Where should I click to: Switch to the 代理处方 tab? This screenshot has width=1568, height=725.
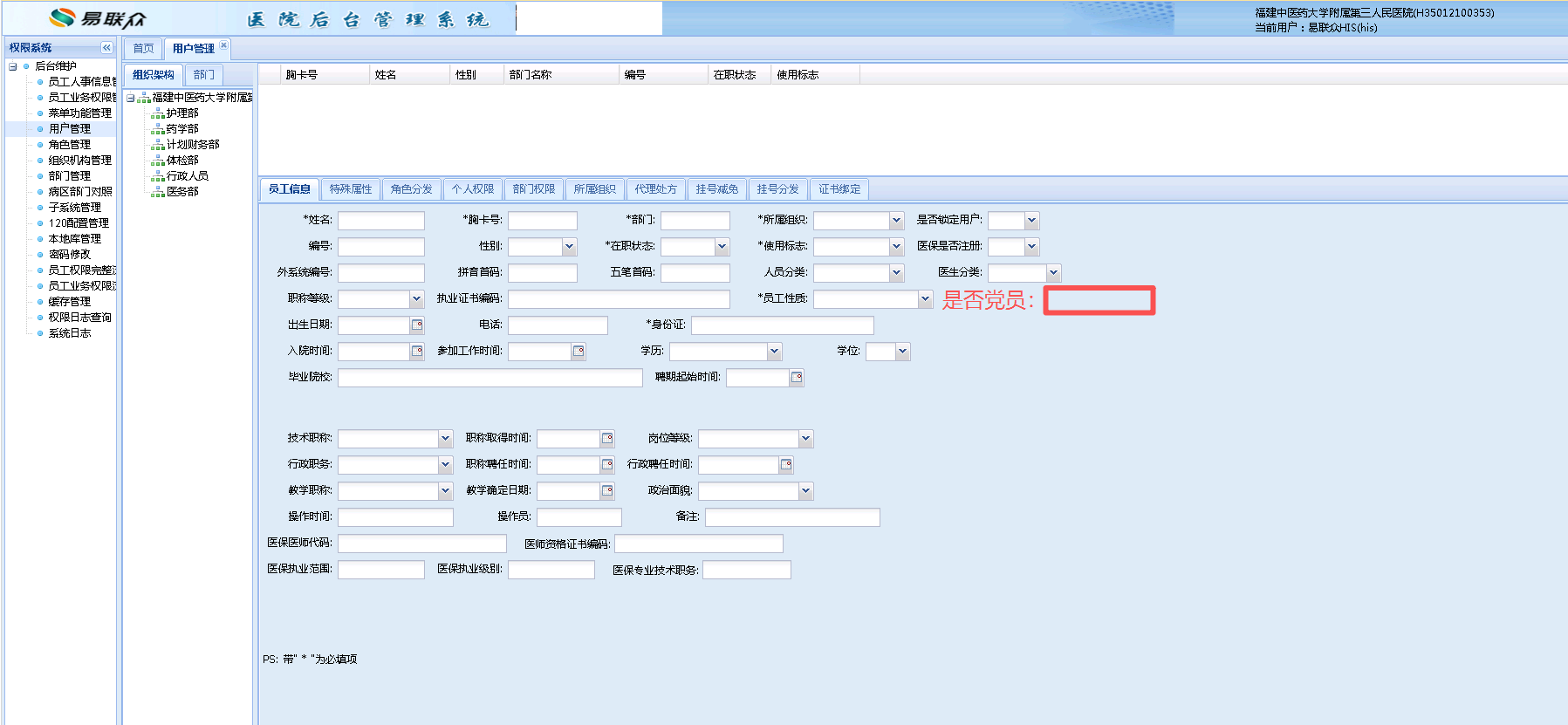point(656,189)
